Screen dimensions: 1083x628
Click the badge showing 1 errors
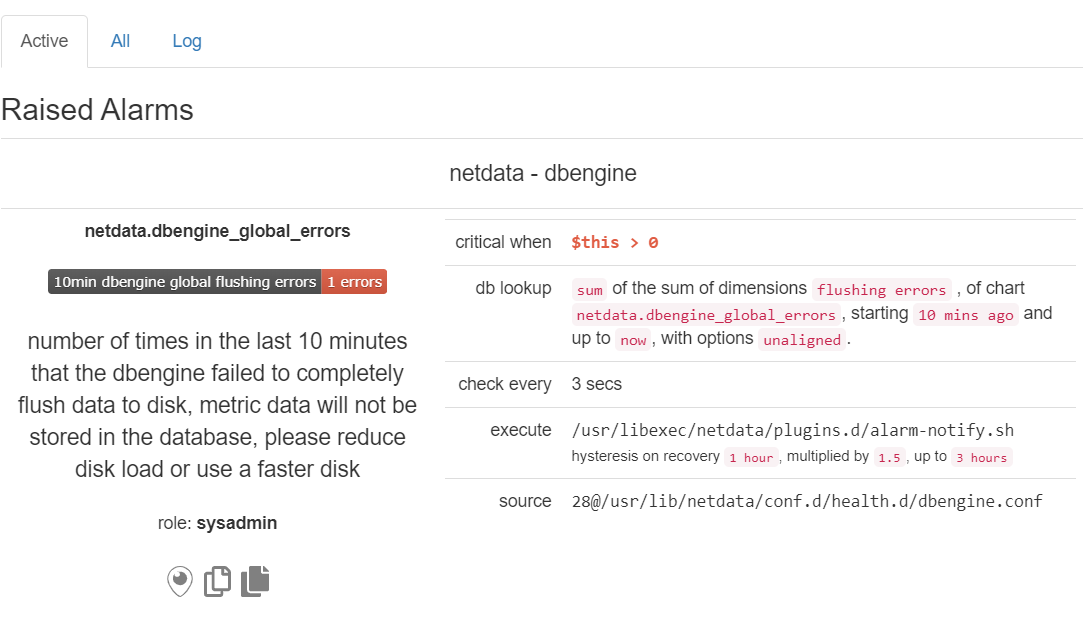[354, 281]
